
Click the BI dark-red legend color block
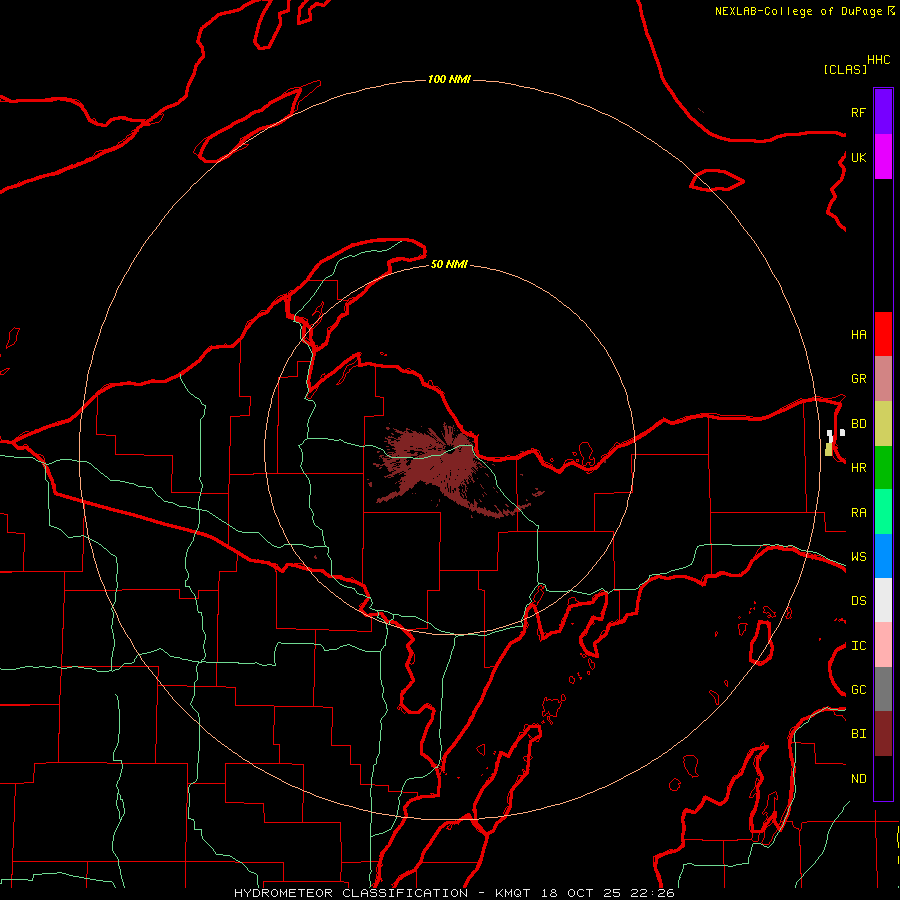pos(883,734)
